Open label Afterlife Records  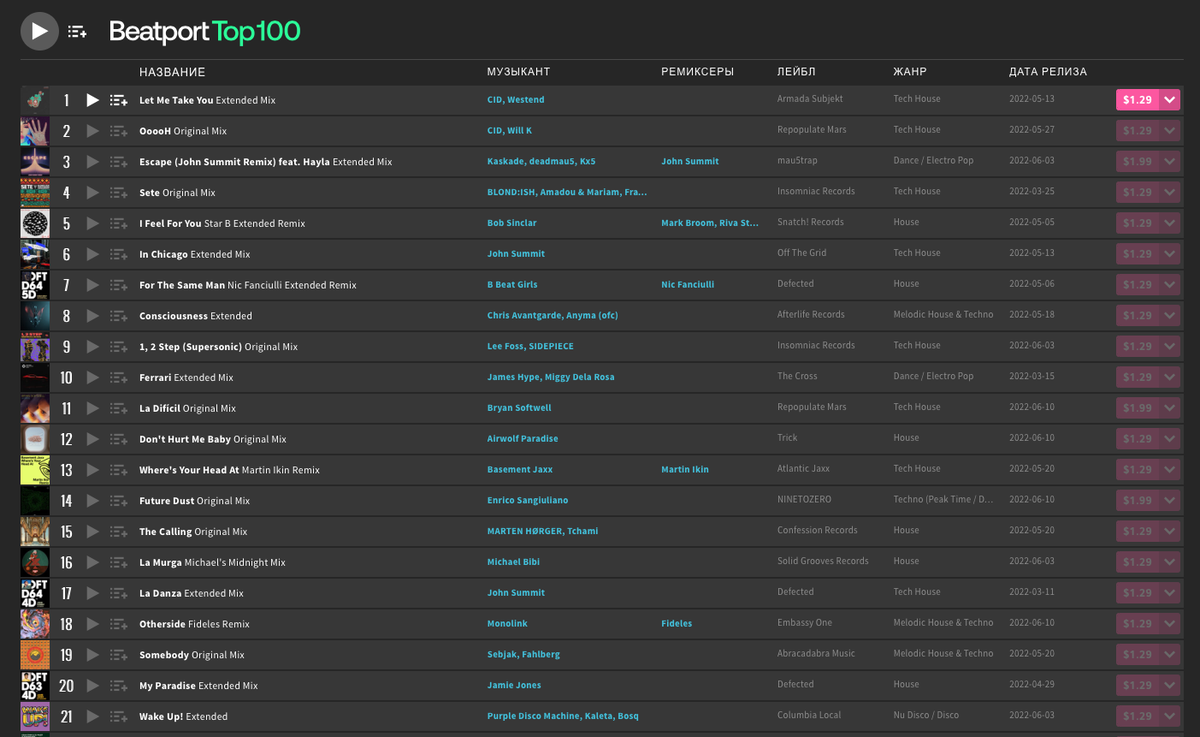(811, 315)
